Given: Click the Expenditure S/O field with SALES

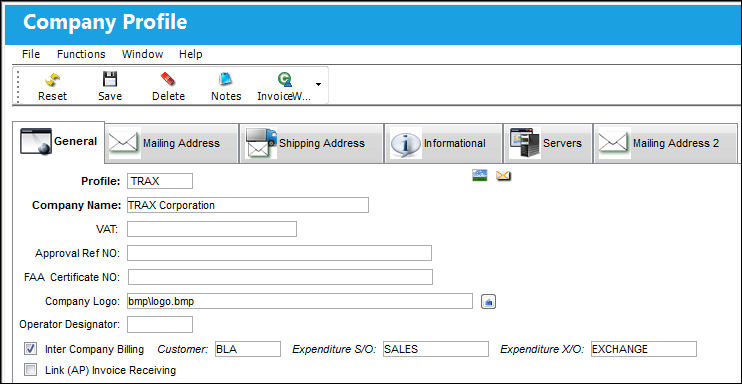Looking at the screenshot, I should point(435,349).
